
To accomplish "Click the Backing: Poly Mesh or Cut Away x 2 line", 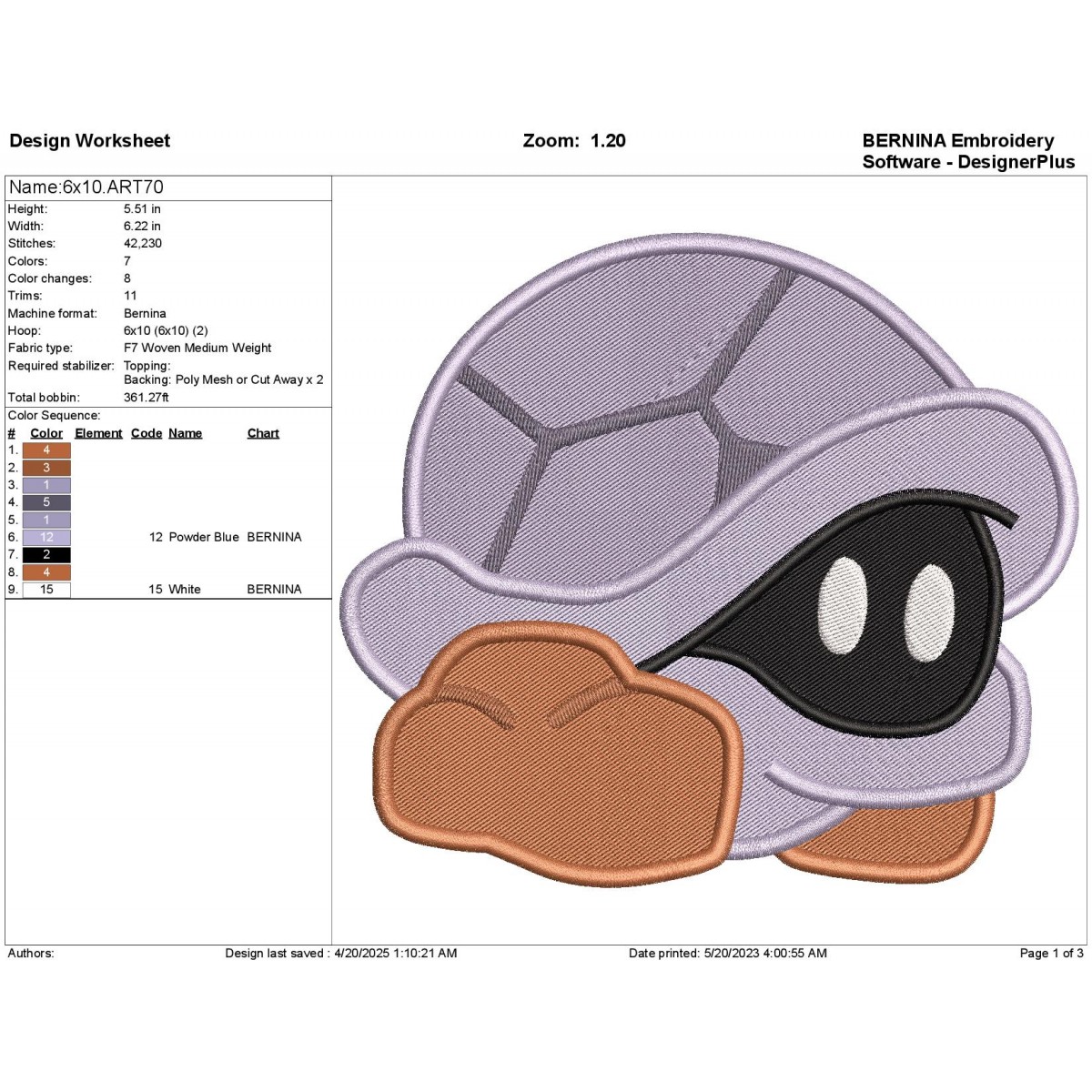I will coord(224,379).
